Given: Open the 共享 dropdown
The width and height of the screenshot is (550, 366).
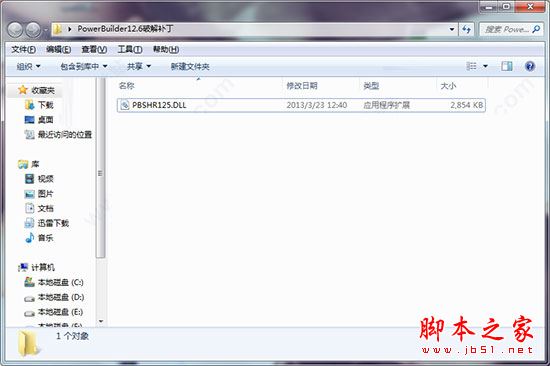Looking at the screenshot, I should tap(139, 66).
